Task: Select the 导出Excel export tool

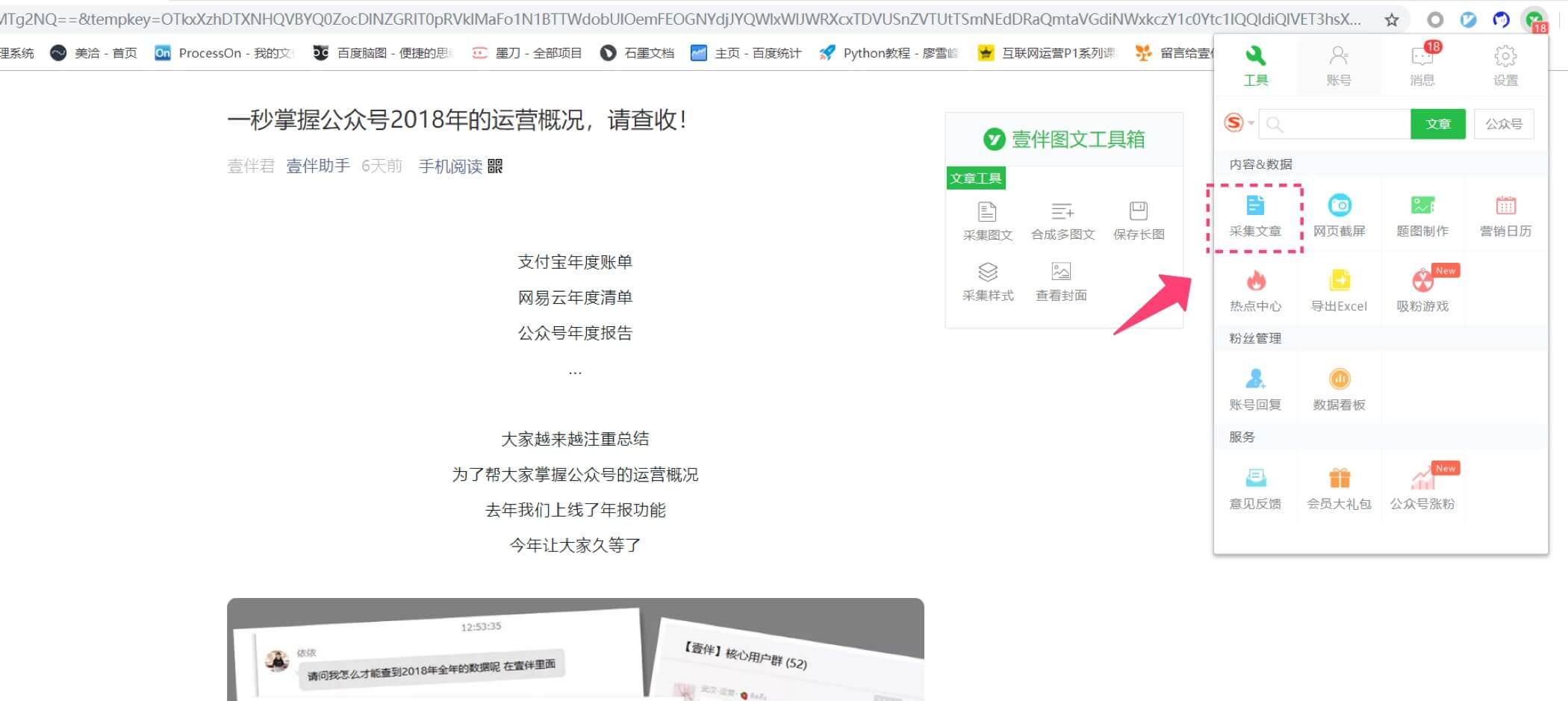Action: [1339, 291]
